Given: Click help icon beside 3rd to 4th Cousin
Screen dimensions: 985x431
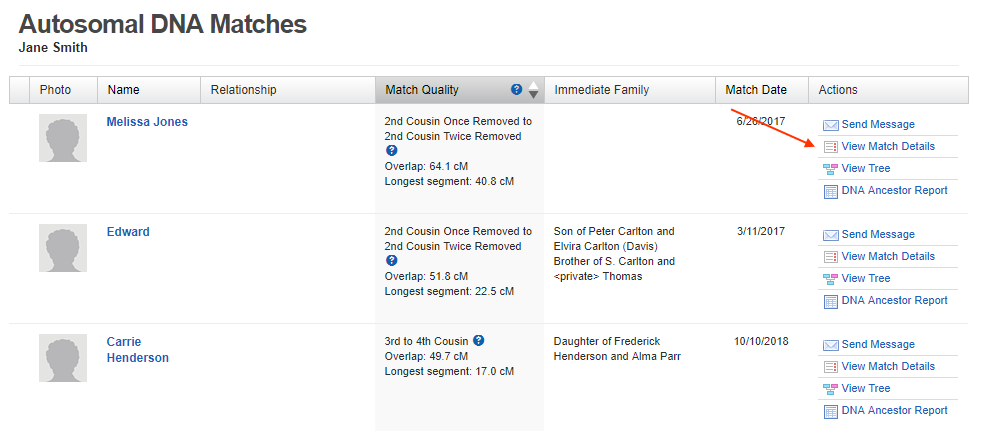Looking at the screenshot, I should 479,341.
